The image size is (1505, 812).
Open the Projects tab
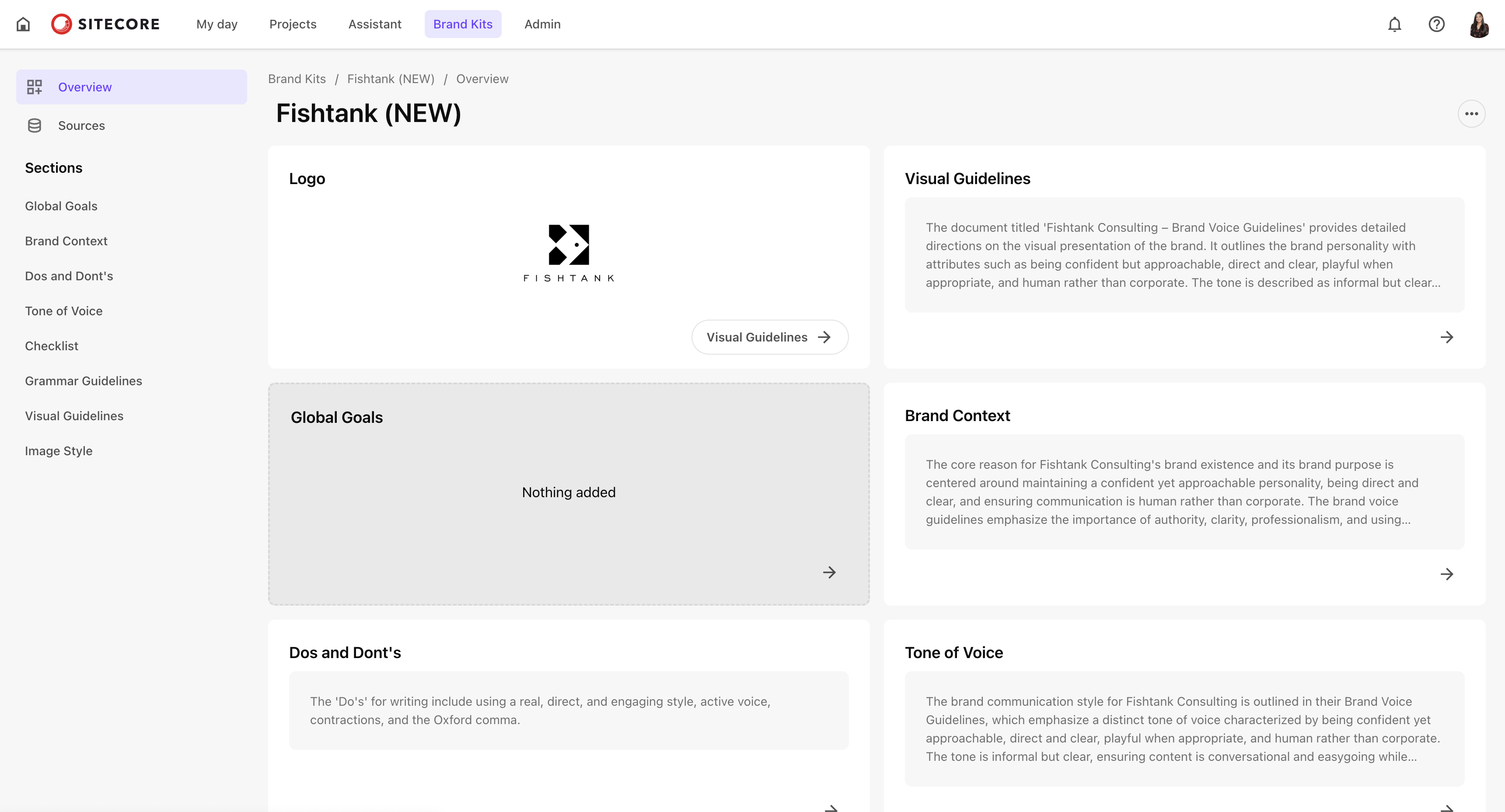tap(293, 24)
